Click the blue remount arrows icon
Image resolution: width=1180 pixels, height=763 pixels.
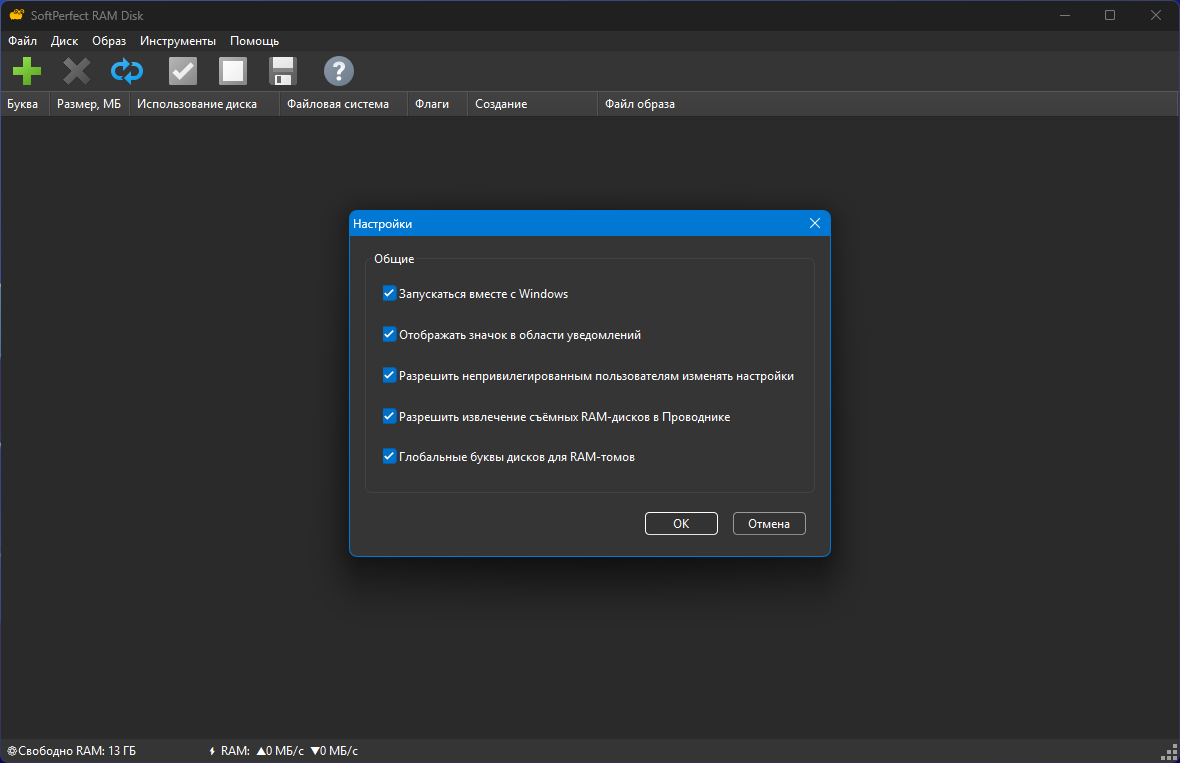(x=126, y=71)
